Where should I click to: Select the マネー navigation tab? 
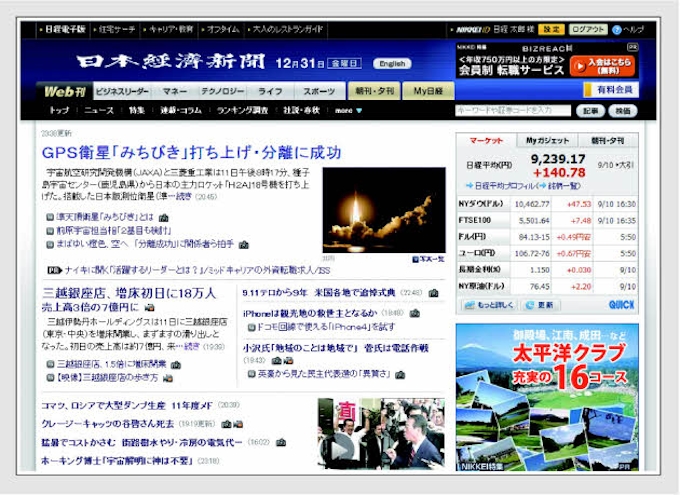click(174, 91)
